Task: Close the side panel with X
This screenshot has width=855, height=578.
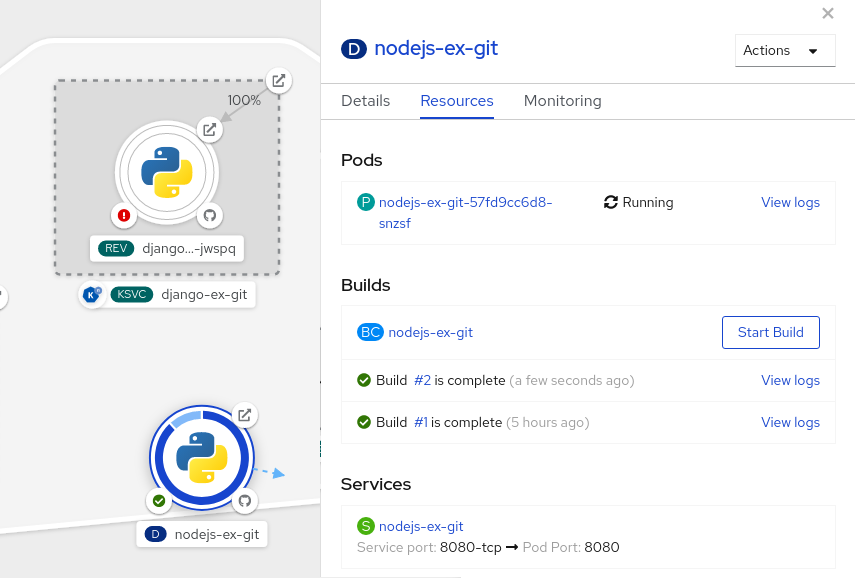Action: [827, 13]
